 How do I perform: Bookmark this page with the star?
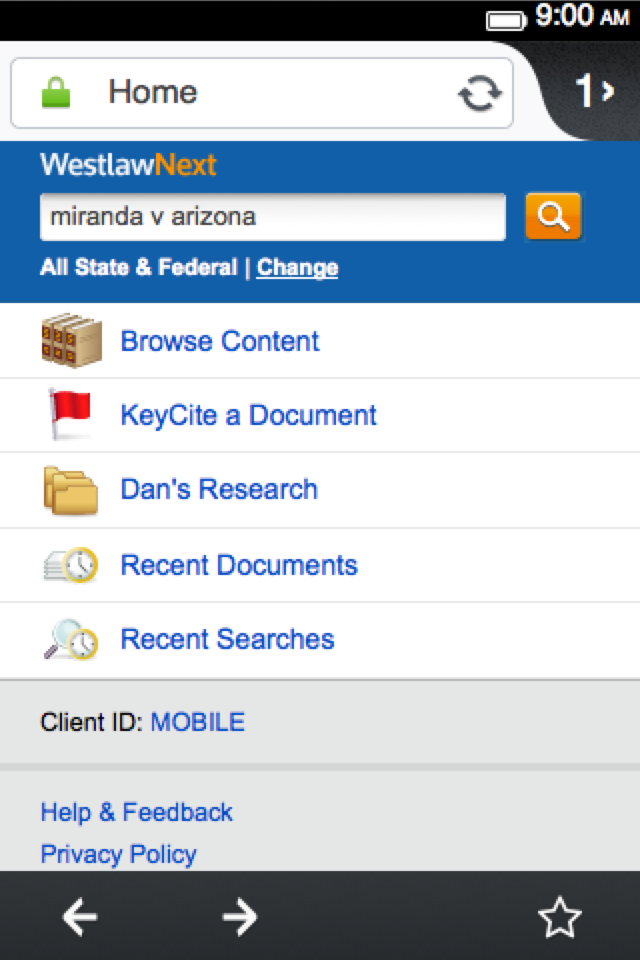(559, 917)
